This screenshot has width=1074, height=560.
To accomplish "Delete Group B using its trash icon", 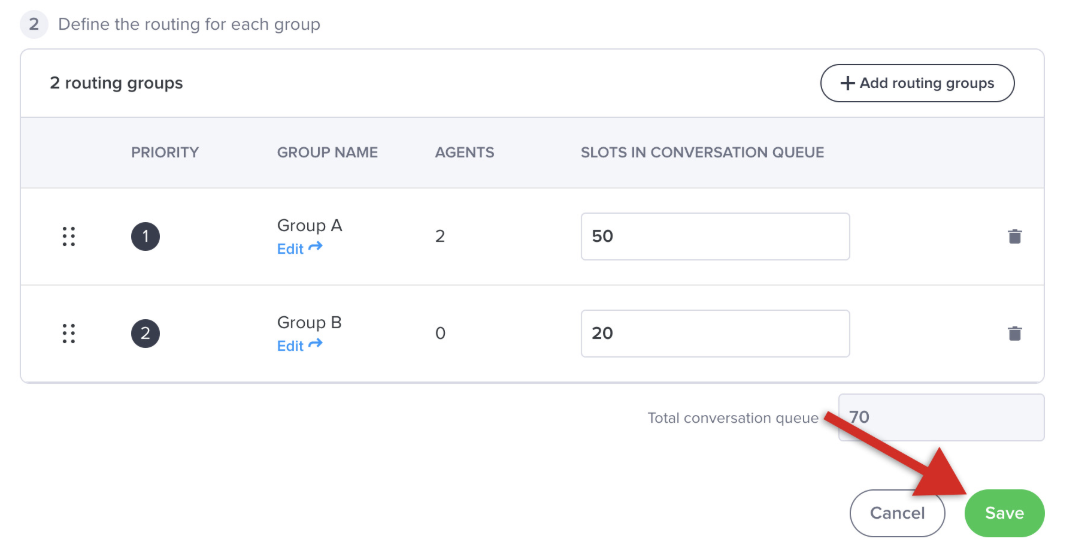I will click(x=1014, y=334).
